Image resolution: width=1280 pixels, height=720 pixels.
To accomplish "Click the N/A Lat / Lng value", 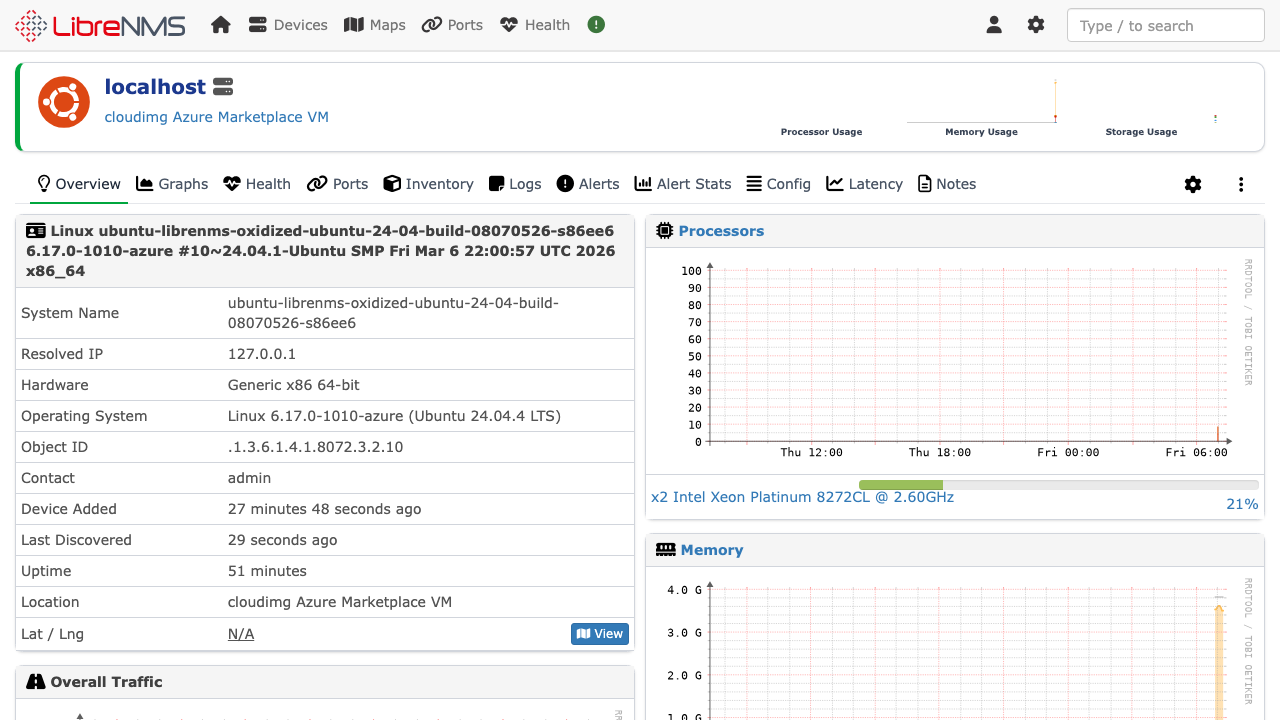I will pos(241,634).
